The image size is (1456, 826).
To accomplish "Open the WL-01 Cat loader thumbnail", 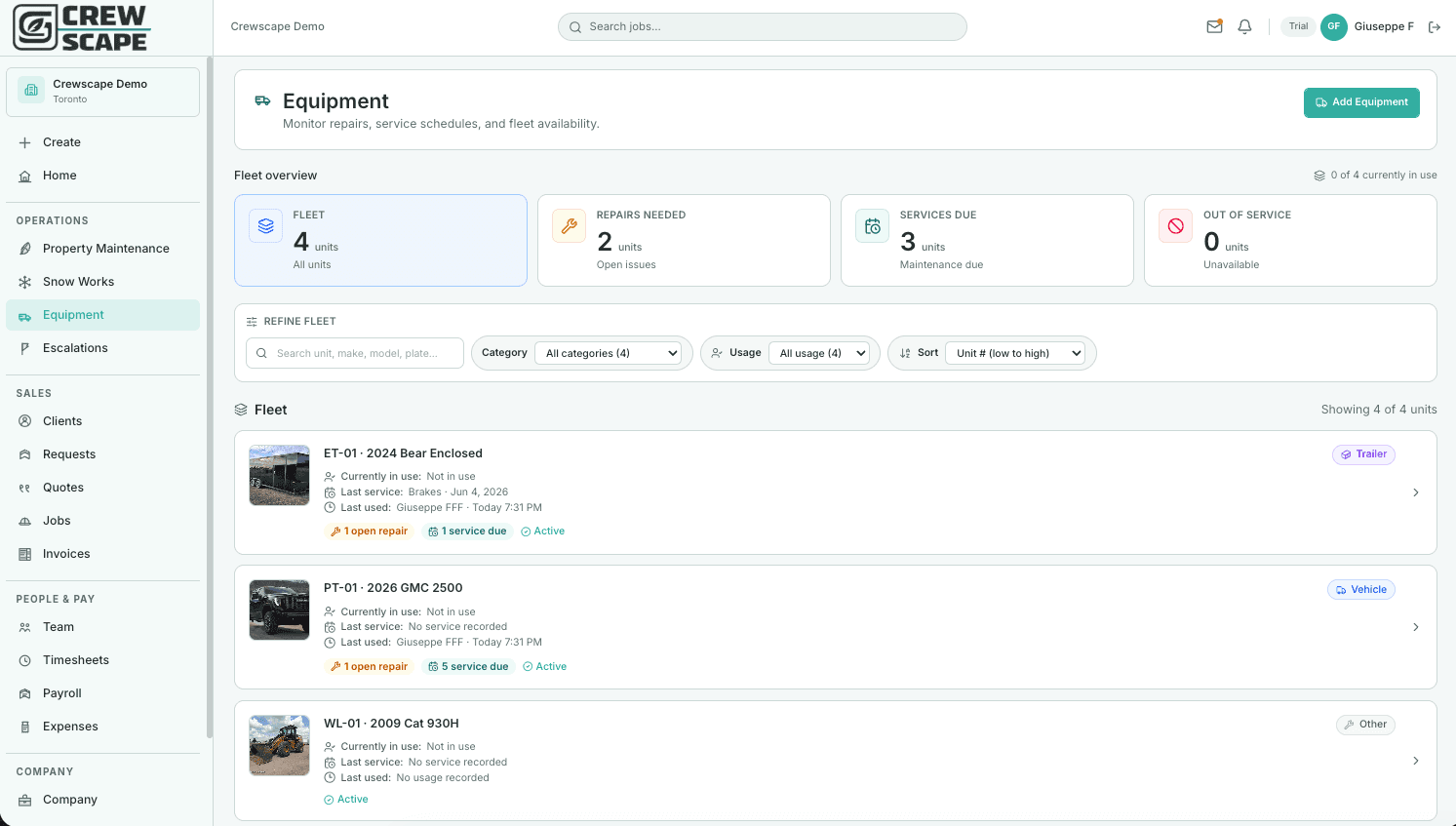I will pos(279,746).
